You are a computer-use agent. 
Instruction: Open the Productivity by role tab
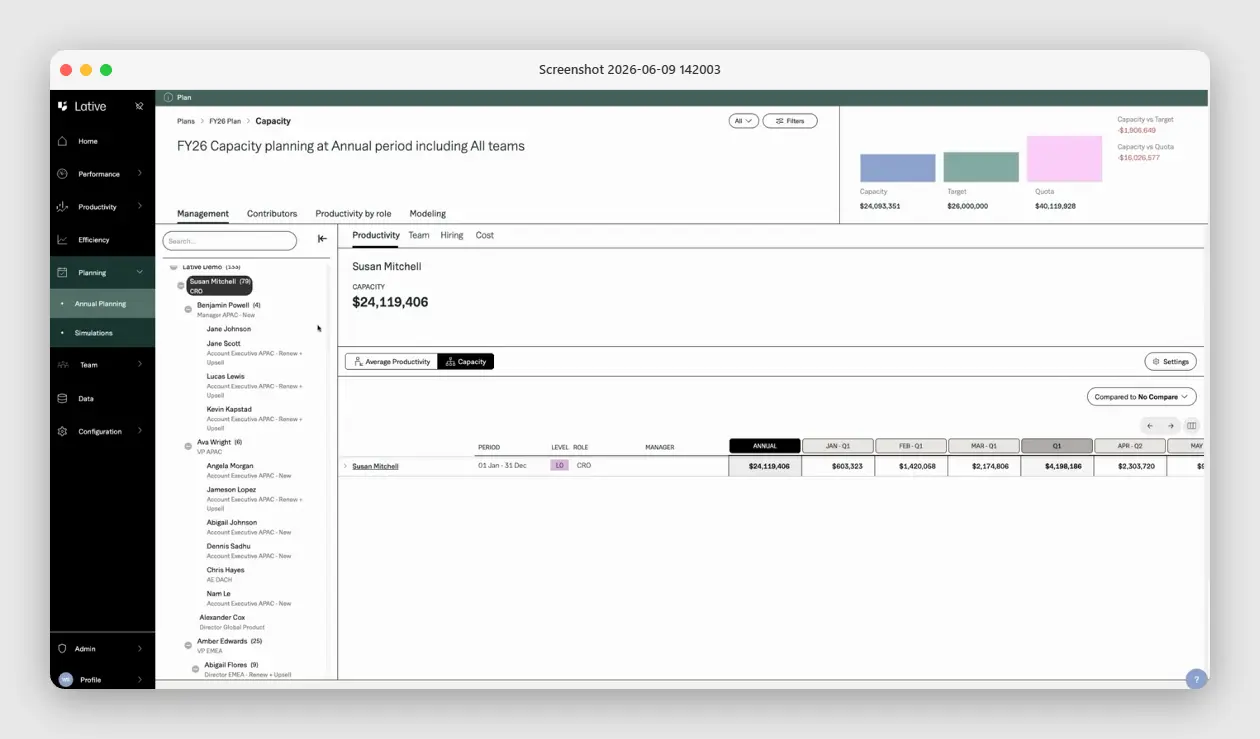coord(353,214)
